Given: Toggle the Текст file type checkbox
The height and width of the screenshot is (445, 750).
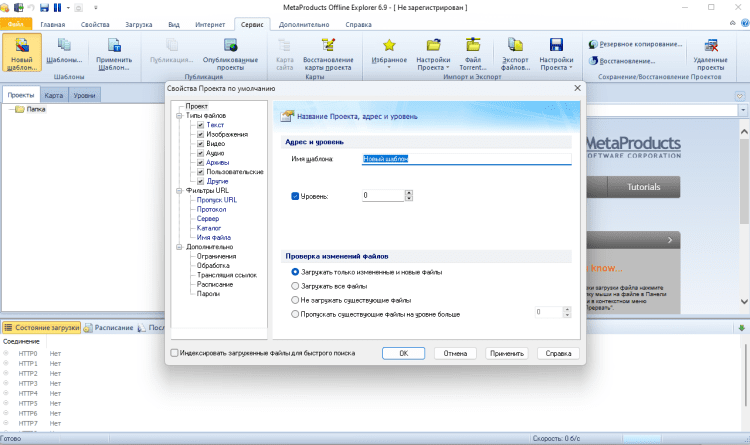Looking at the screenshot, I should (201, 125).
